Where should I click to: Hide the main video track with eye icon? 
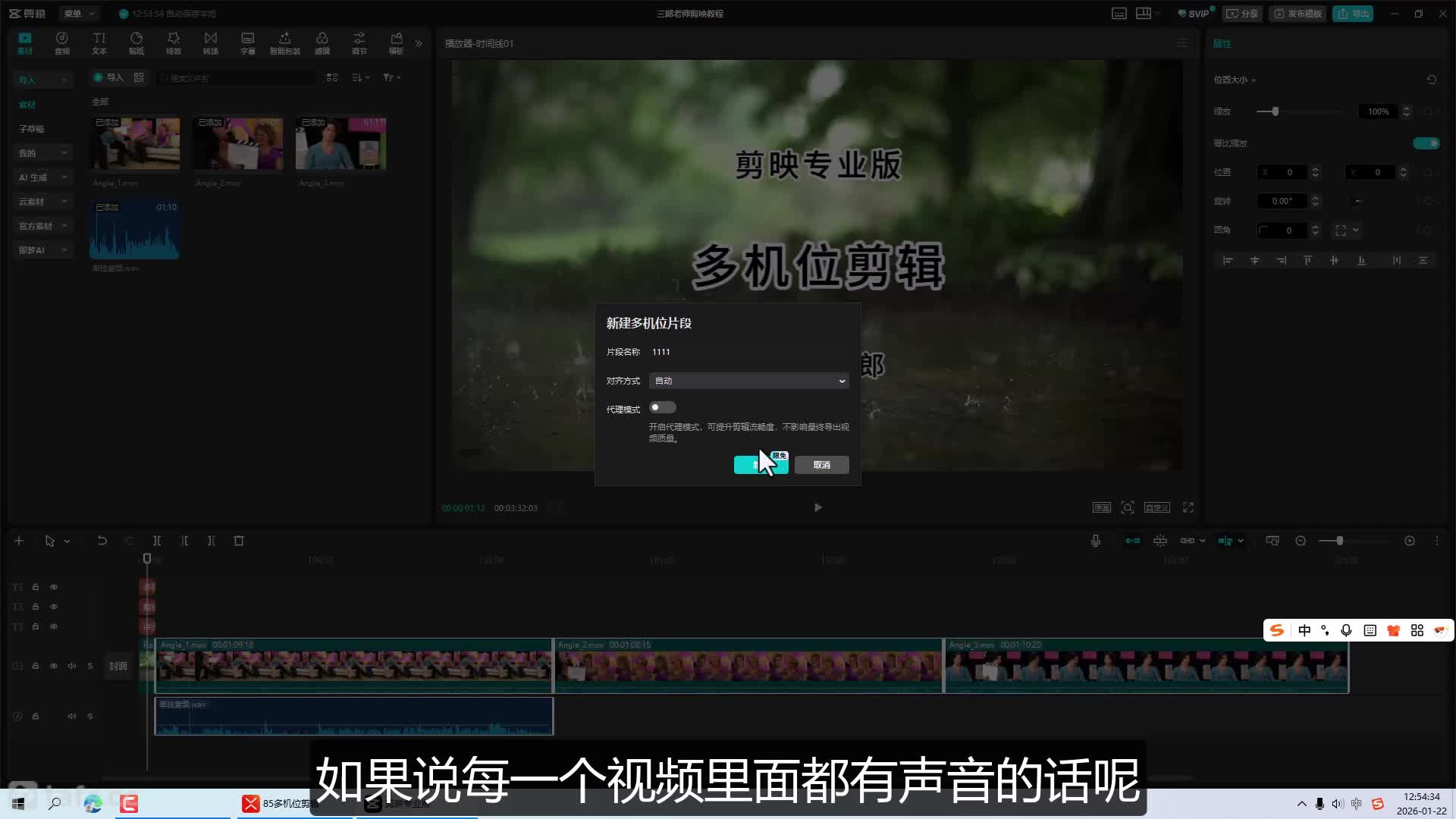(54, 666)
